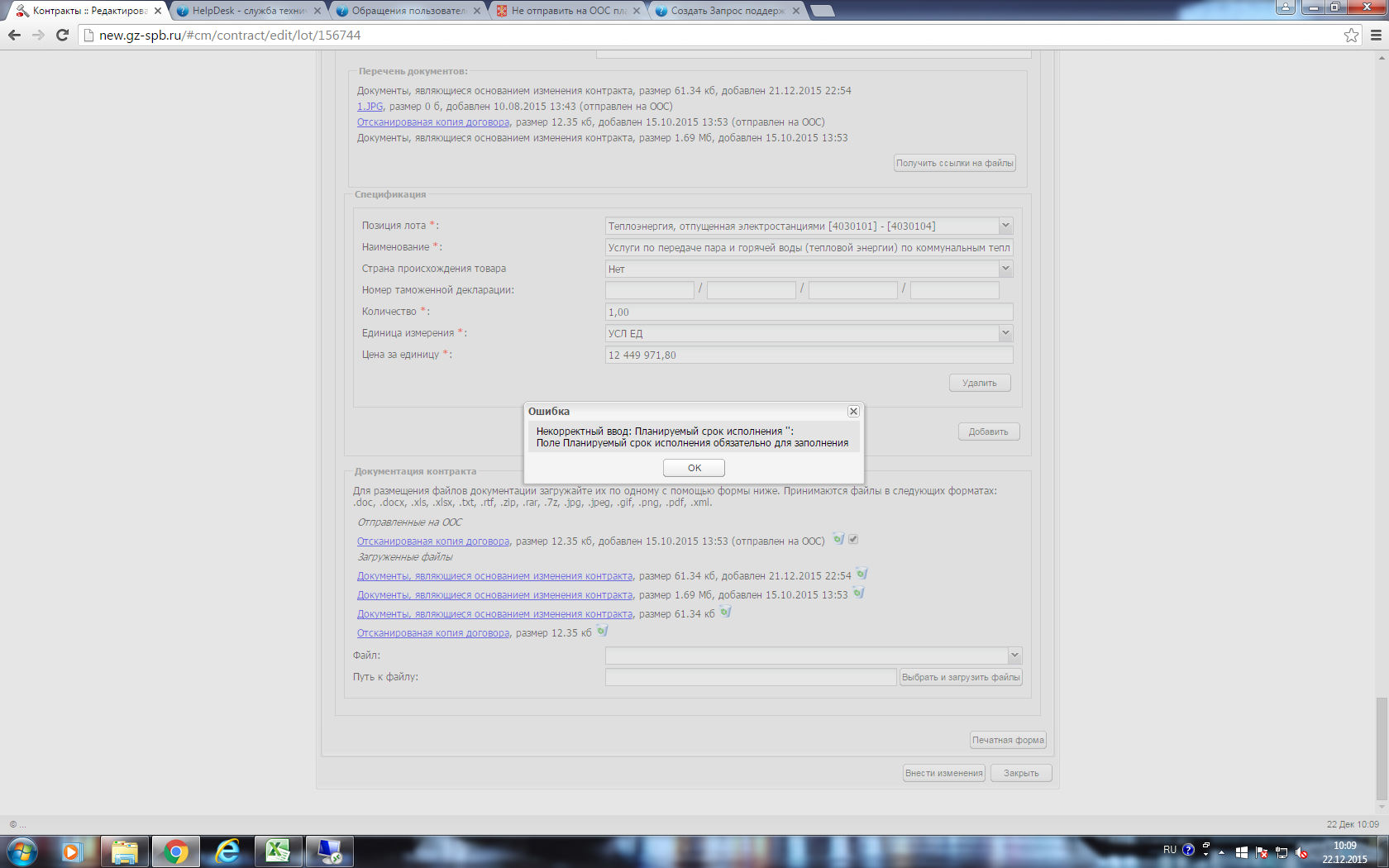Click 'Удалить' in the specification section
The height and width of the screenshot is (868, 1389).
tap(980, 383)
